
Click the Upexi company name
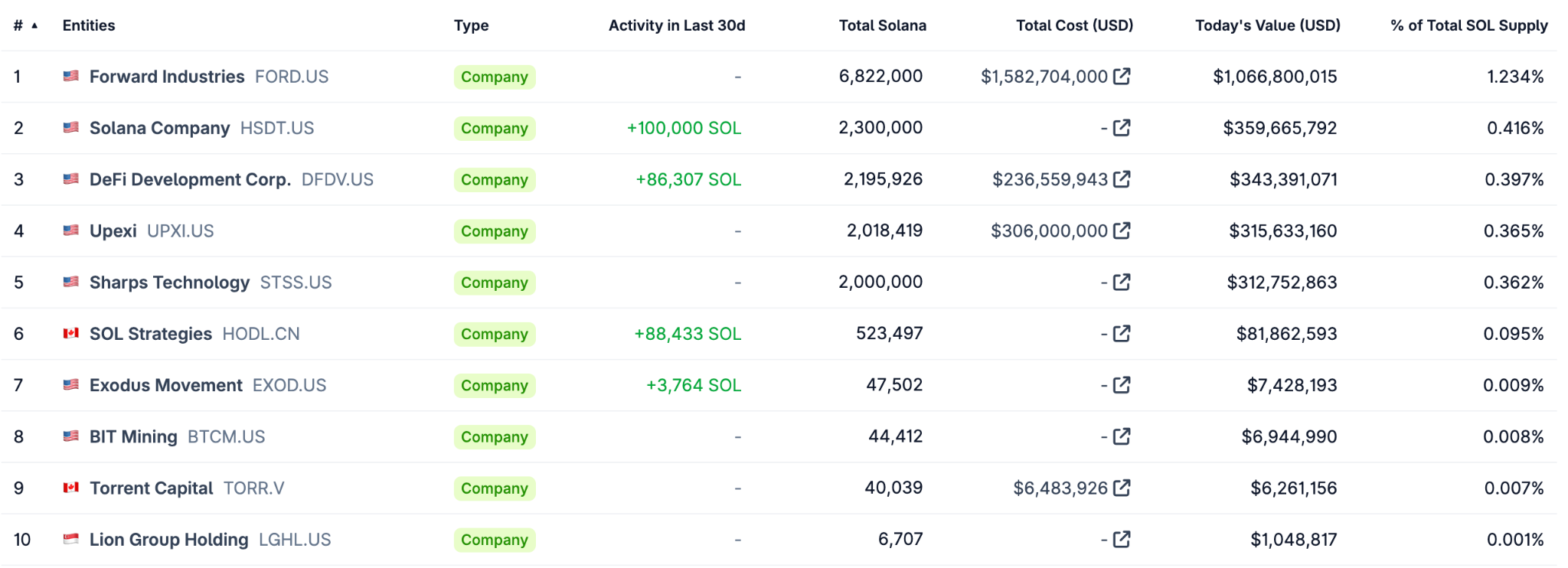pos(113,230)
